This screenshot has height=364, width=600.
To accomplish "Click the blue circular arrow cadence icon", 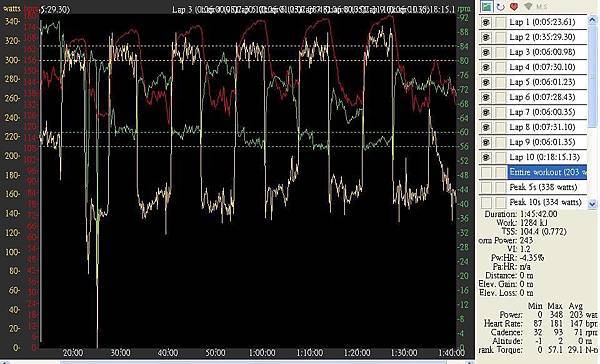I will click(500, 7).
